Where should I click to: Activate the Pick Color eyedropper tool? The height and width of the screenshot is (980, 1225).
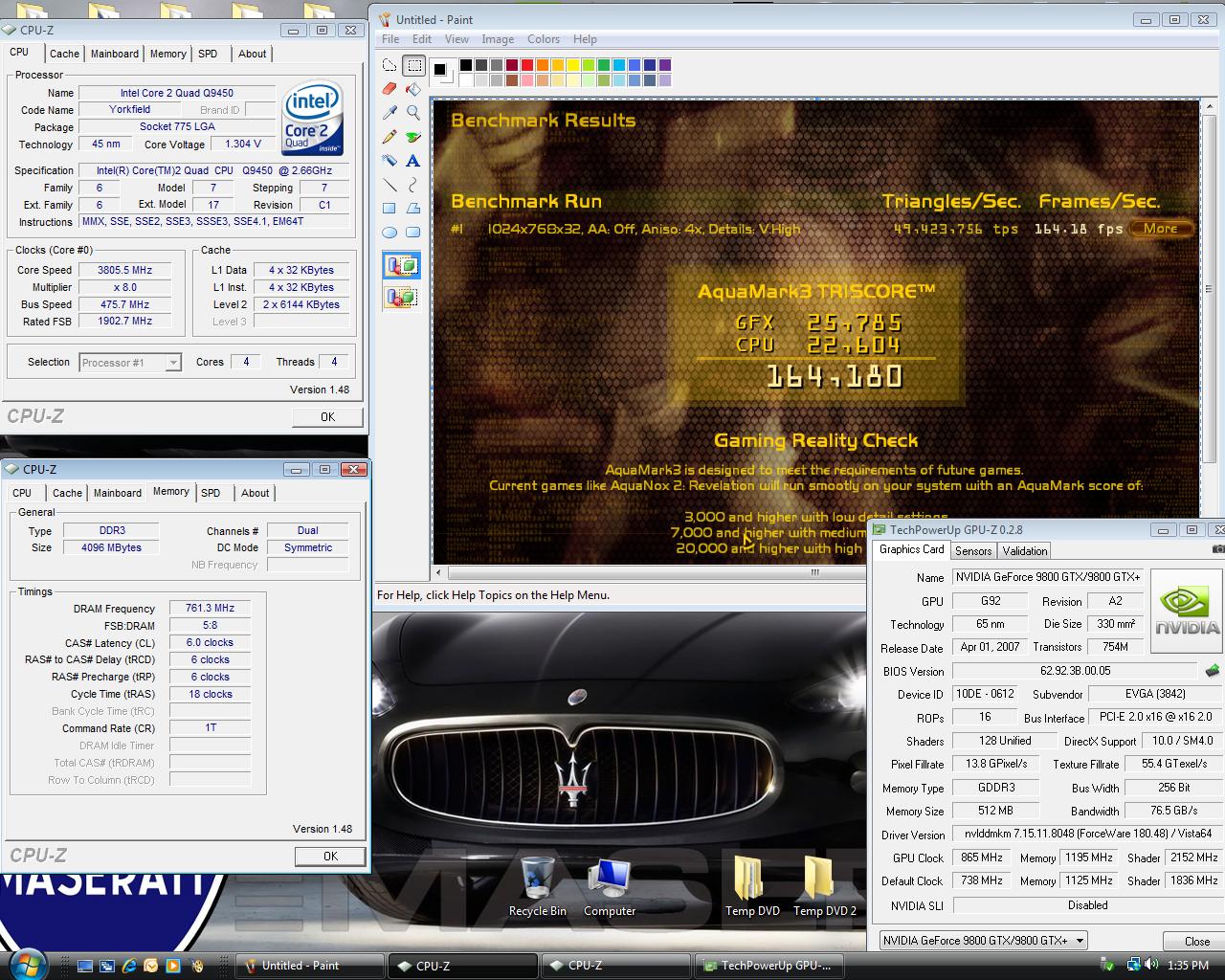[390, 113]
